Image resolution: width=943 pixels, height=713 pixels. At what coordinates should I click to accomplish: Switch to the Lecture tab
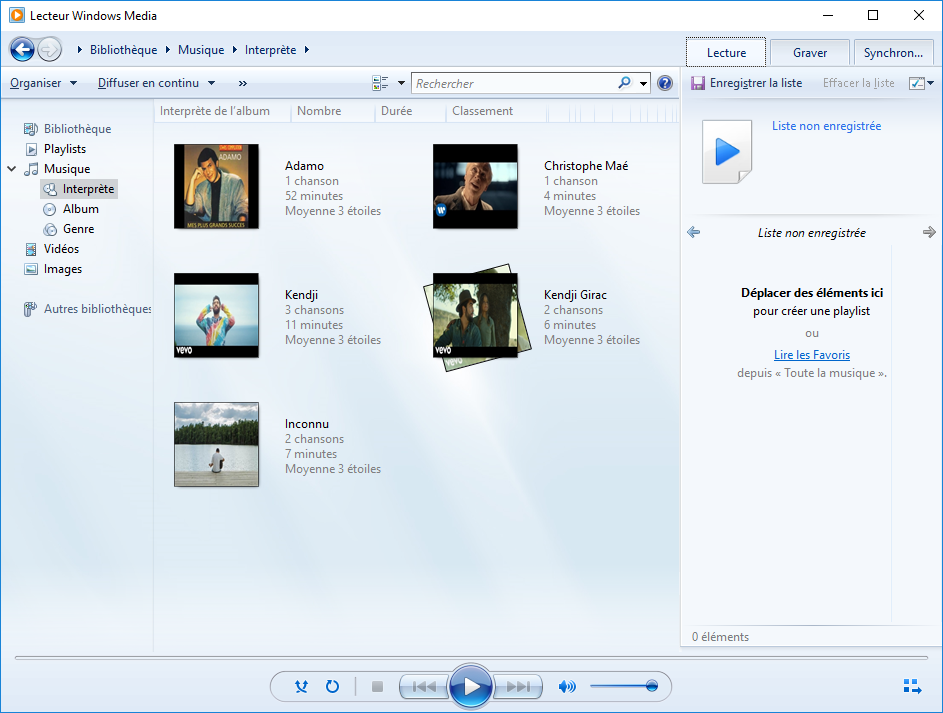tap(726, 52)
